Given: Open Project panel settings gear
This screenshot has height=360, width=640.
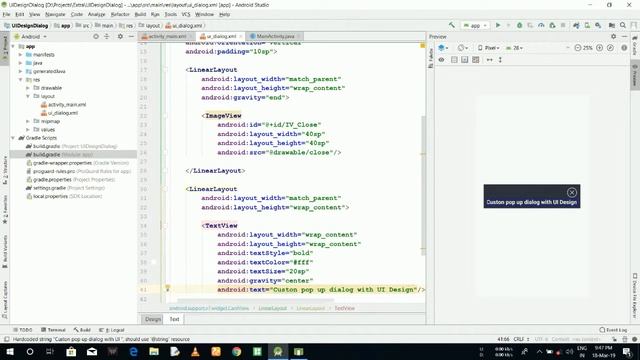Looking at the screenshot, I should [120, 36].
